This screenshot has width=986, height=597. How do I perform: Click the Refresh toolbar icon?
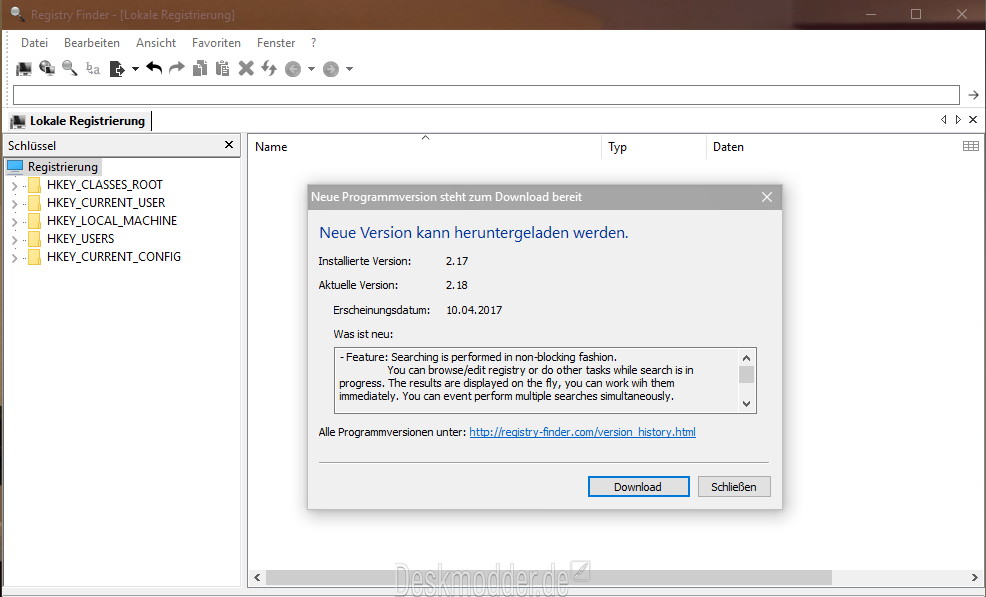269,68
